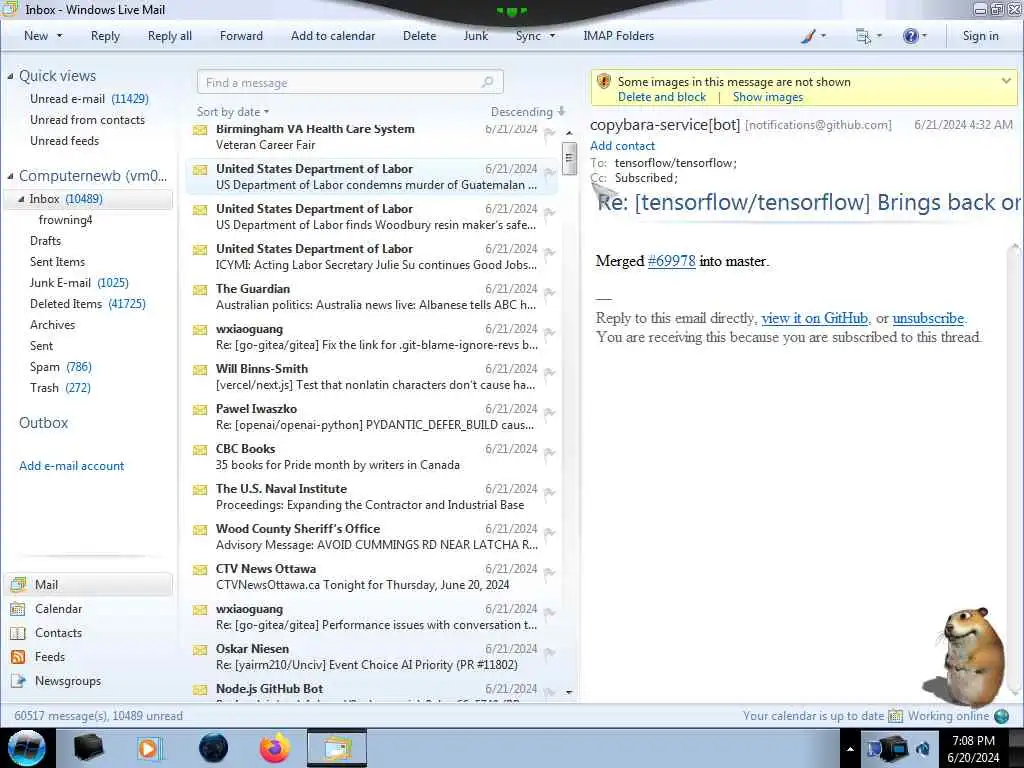Image resolution: width=1024 pixels, height=768 pixels.
Task: Click Add contact link
Action: tap(622, 146)
